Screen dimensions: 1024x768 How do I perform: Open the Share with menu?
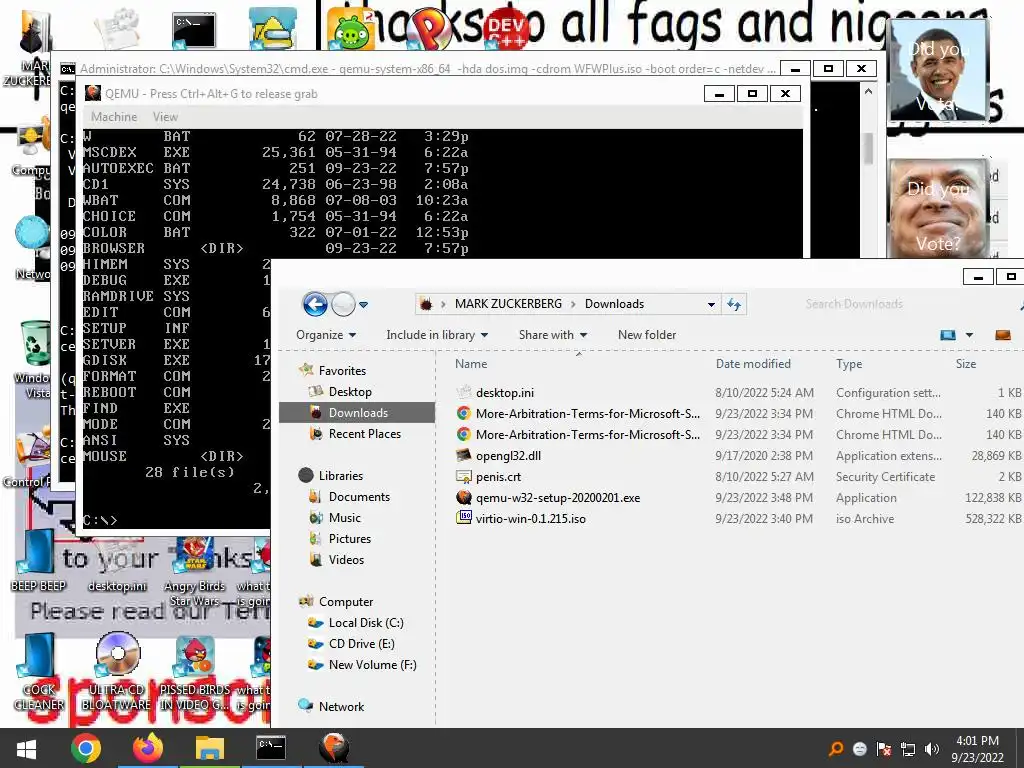click(552, 335)
